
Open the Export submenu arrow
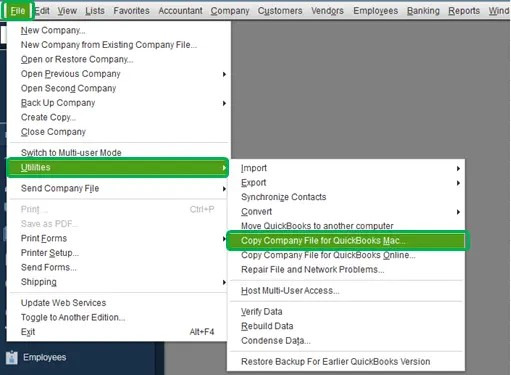click(x=458, y=183)
